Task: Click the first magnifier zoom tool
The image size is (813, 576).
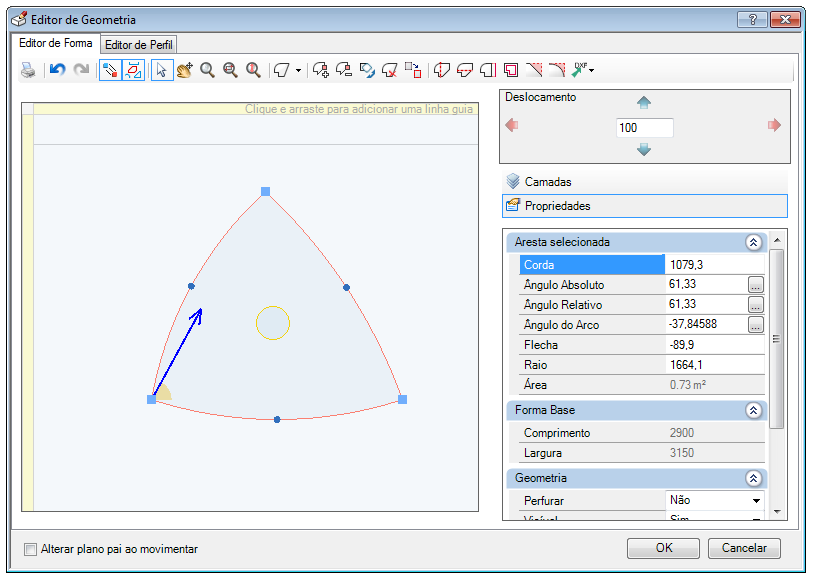Action: [x=207, y=70]
